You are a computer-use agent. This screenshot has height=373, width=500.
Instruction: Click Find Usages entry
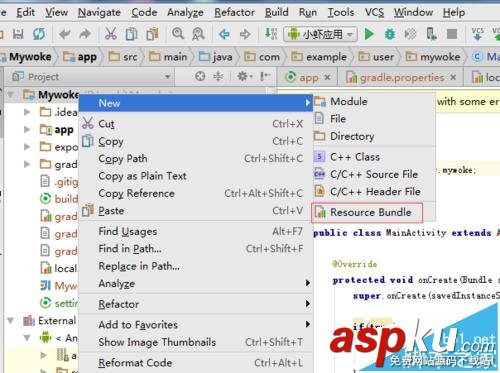pos(195,231)
